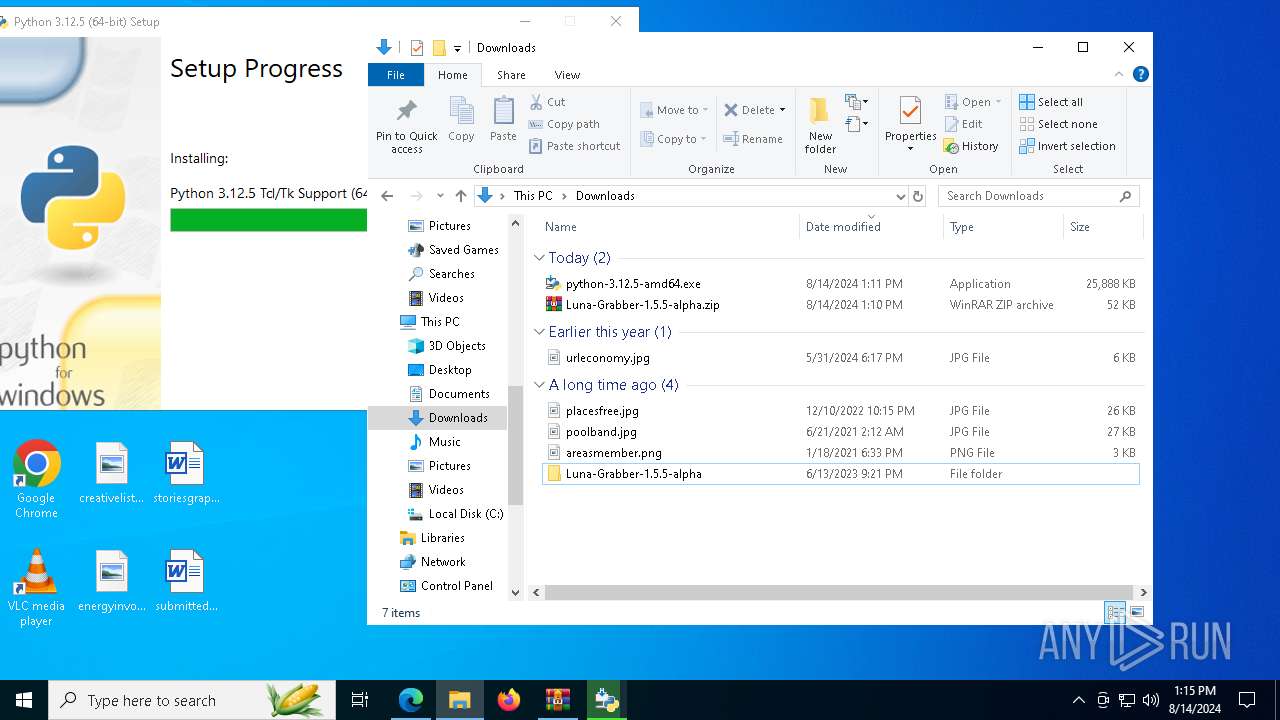1280x720 pixels.
Task: Collapse Earlier this year (1) group
Action: click(x=540, y=332)
